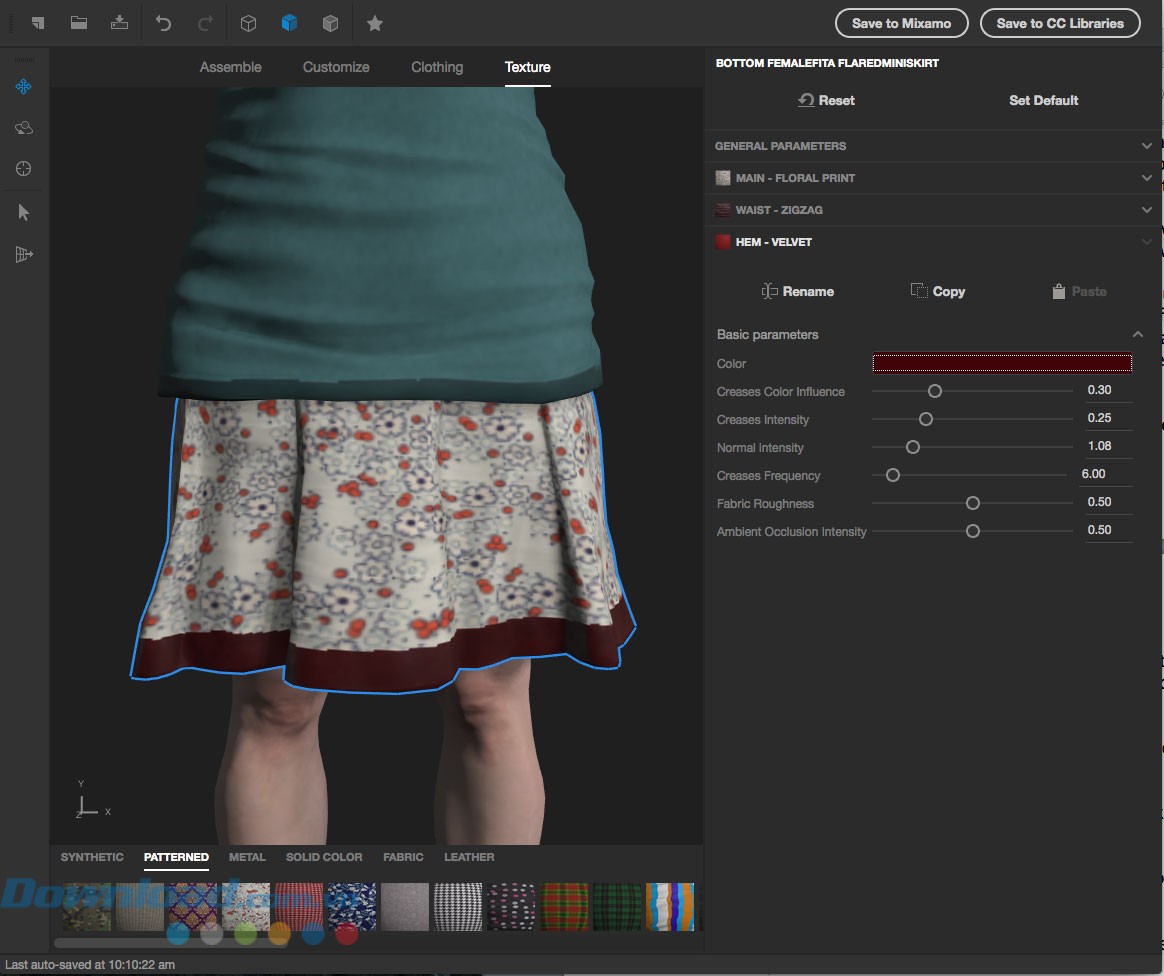Screen dimensions: 1164x976
Task: Select the wireframe cube view icon
Action: (249, 23)
